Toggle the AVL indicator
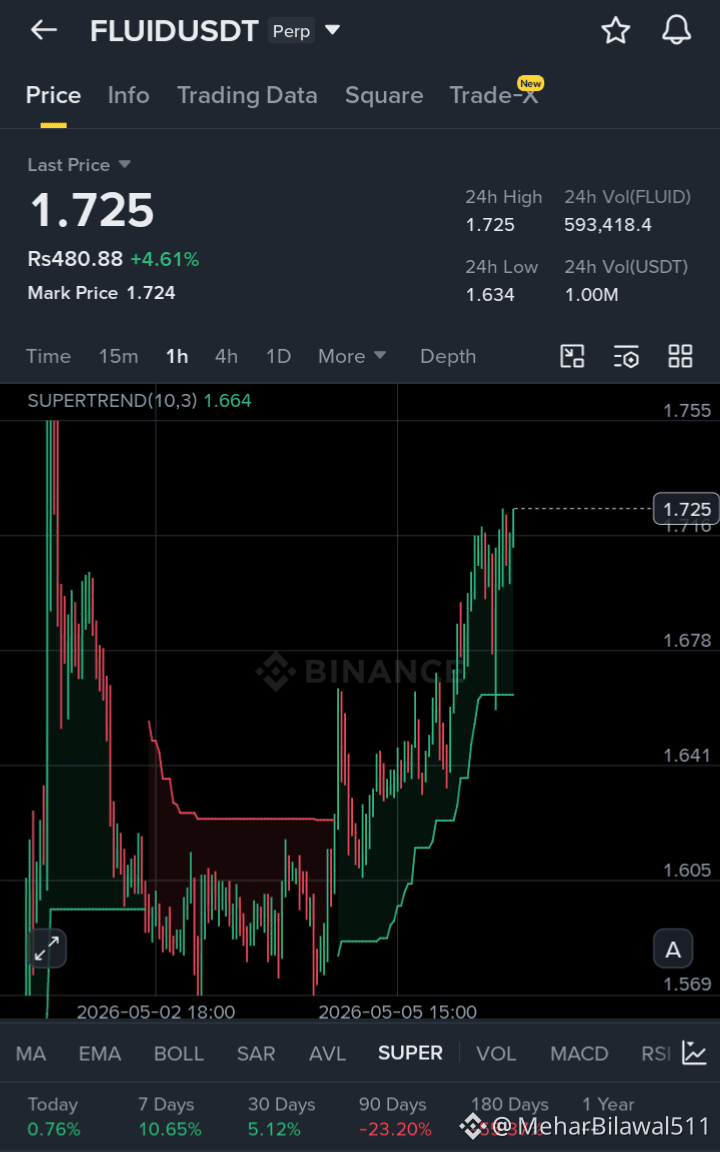 click(328, 1054)
